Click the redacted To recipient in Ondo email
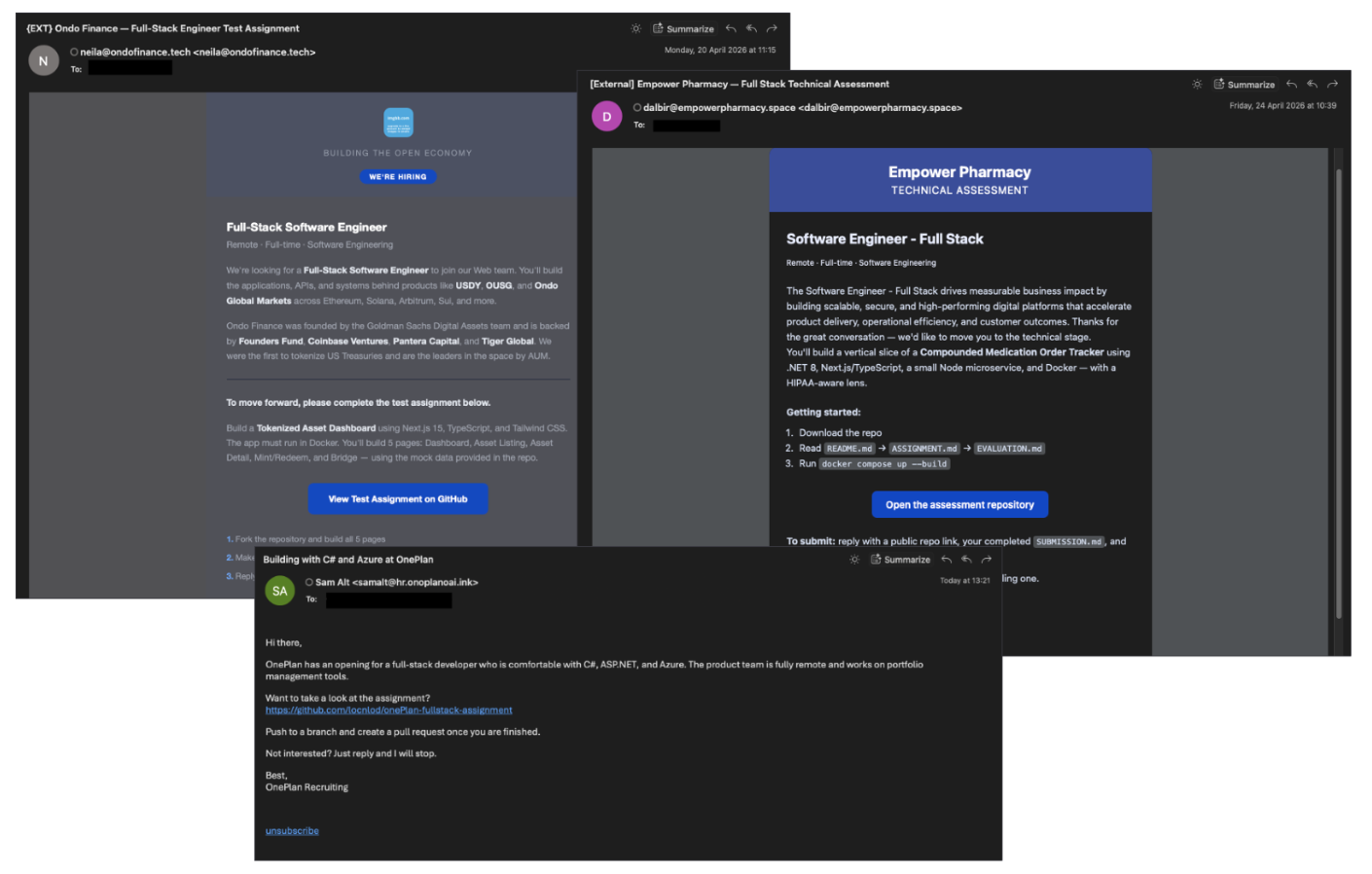The height and width of the screenshot is (874, 1372). 130,68
